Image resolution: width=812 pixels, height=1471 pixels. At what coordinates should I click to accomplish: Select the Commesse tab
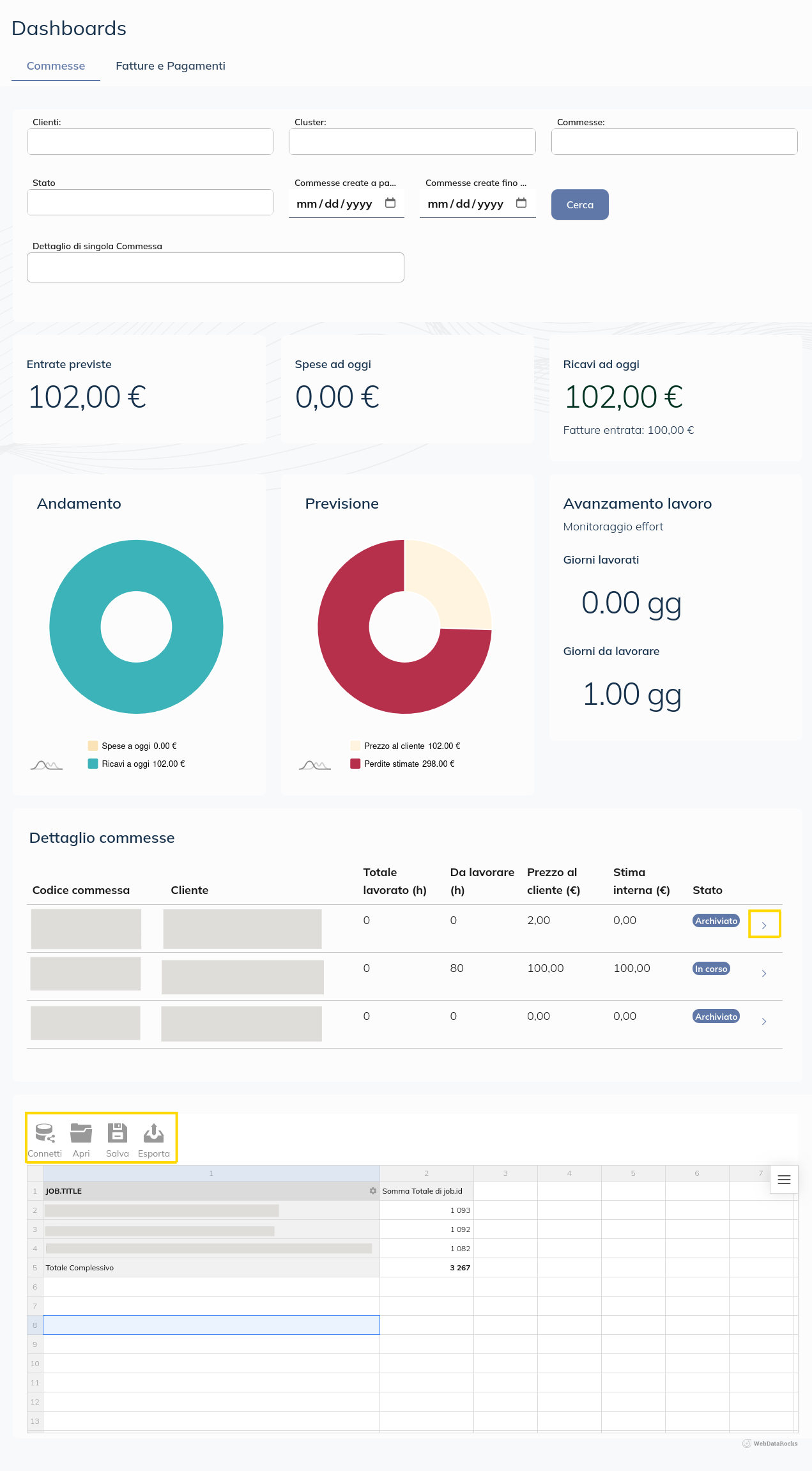click(56, 66)
